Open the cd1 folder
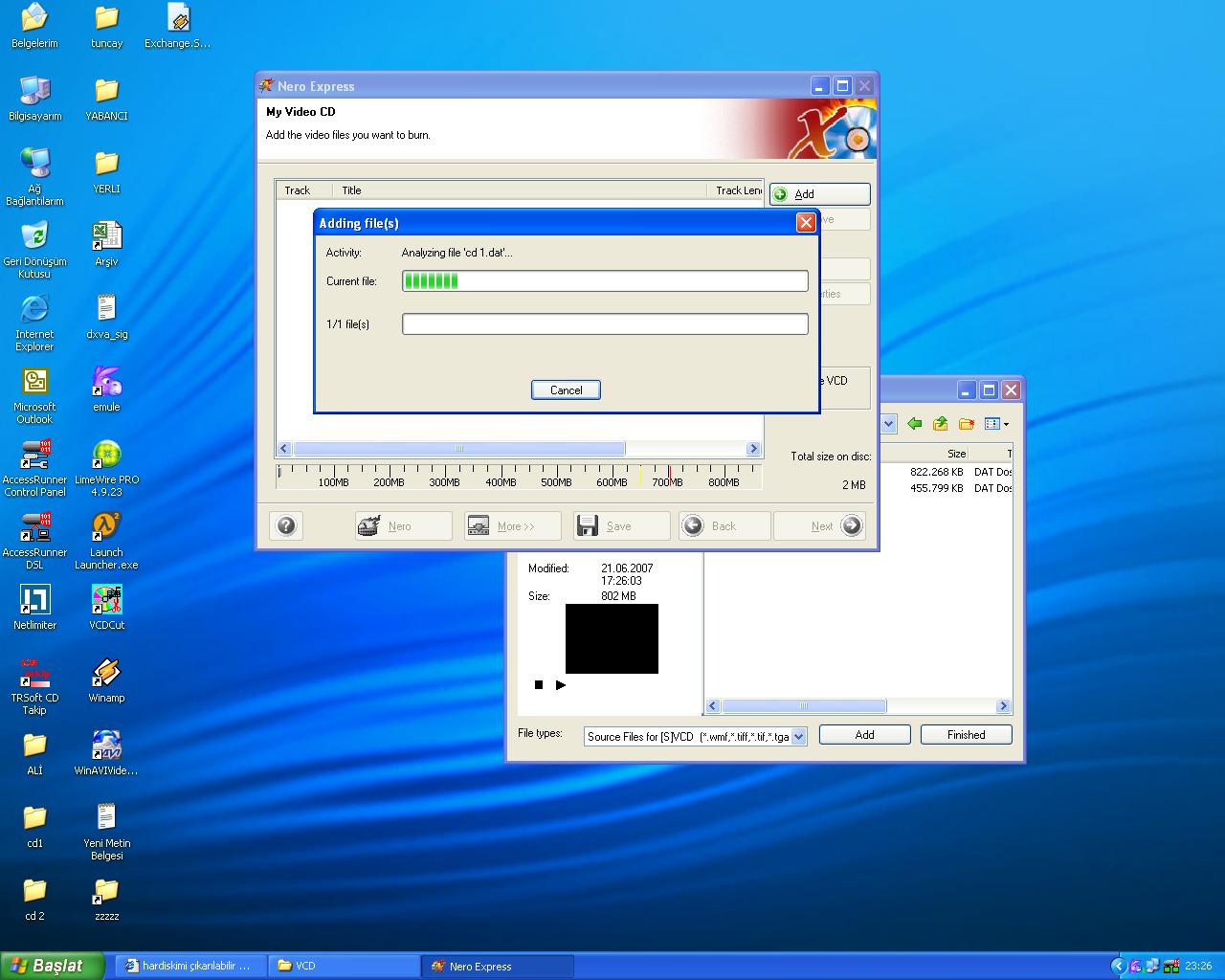Viewport: 1225px width, 980px height. click(x=34, y=825)
